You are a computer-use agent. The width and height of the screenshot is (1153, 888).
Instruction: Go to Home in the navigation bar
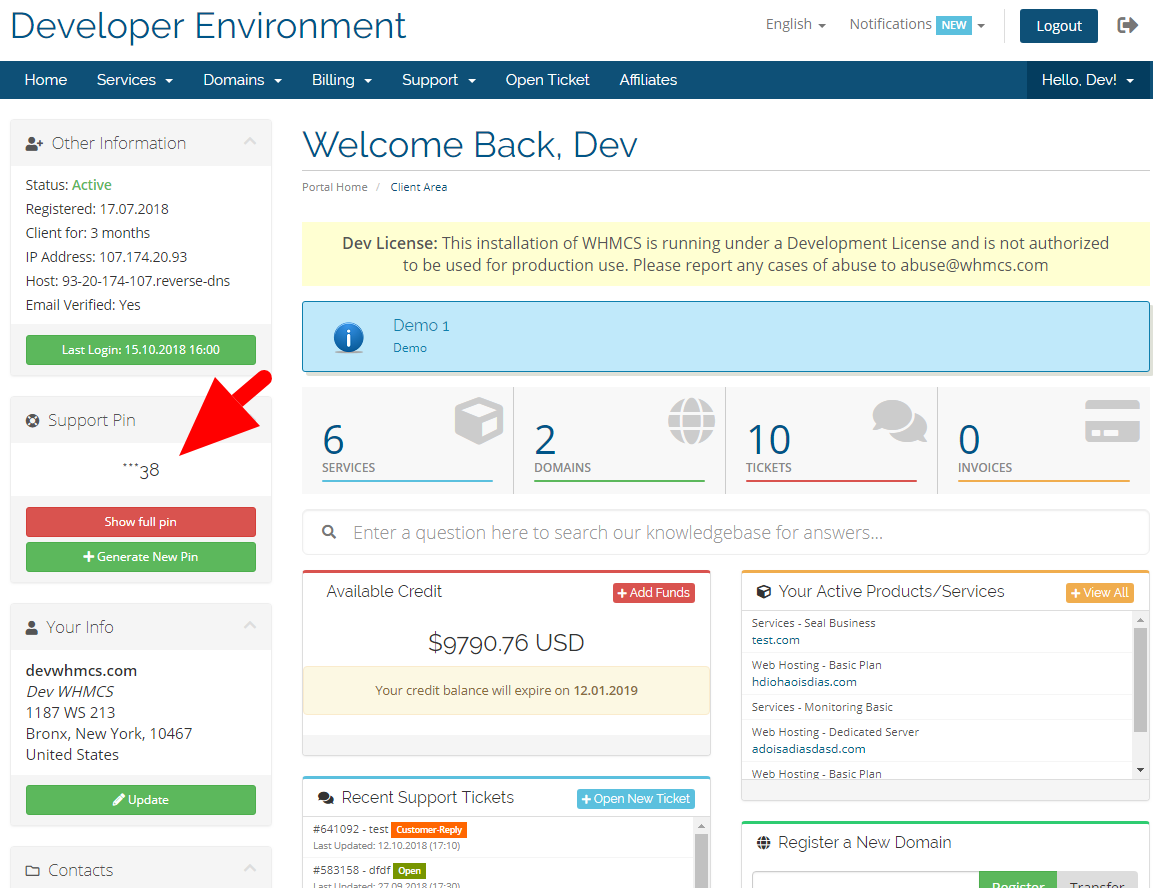click(x=46, y=80)
